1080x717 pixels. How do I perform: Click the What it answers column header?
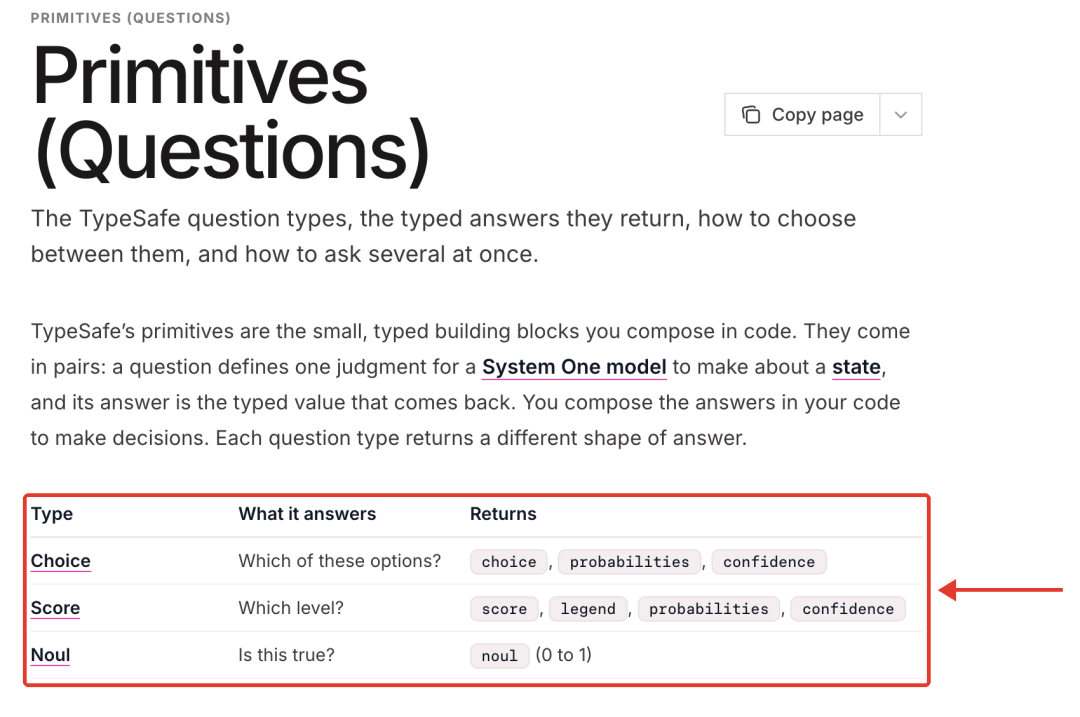(307, 514)
